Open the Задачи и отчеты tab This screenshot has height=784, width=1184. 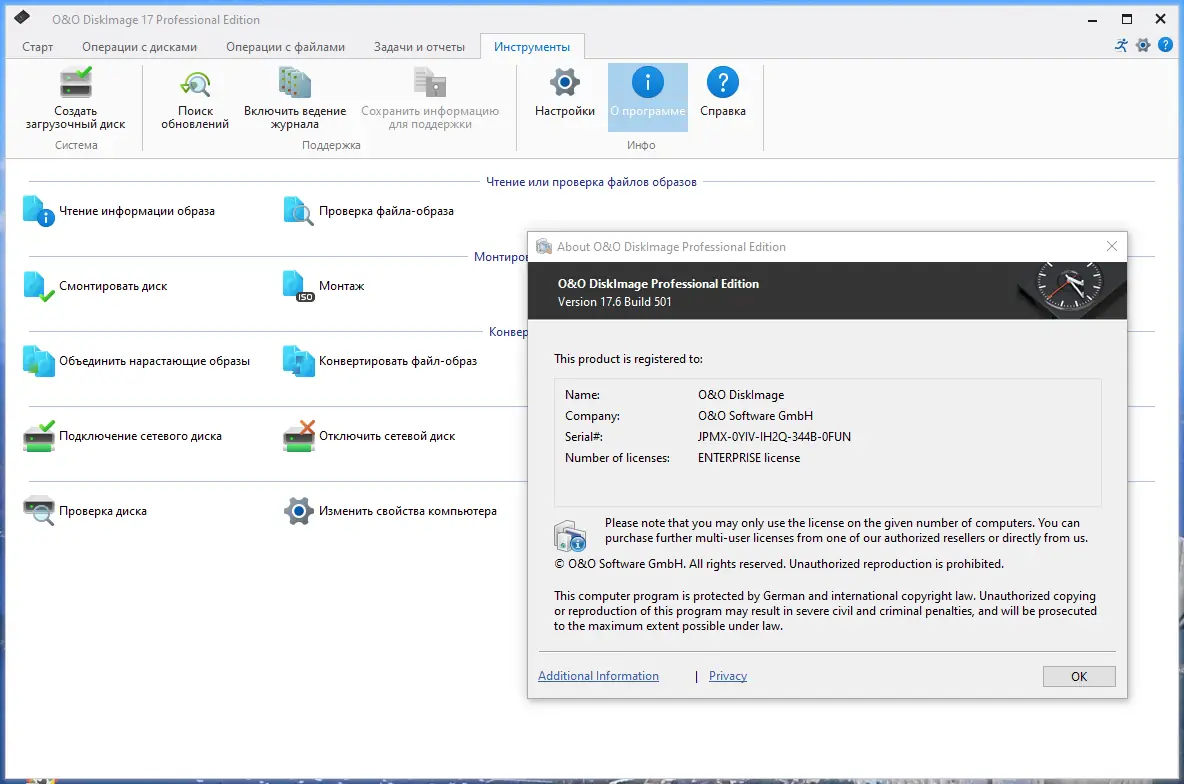pyautogui.click(x=419, y=46)
